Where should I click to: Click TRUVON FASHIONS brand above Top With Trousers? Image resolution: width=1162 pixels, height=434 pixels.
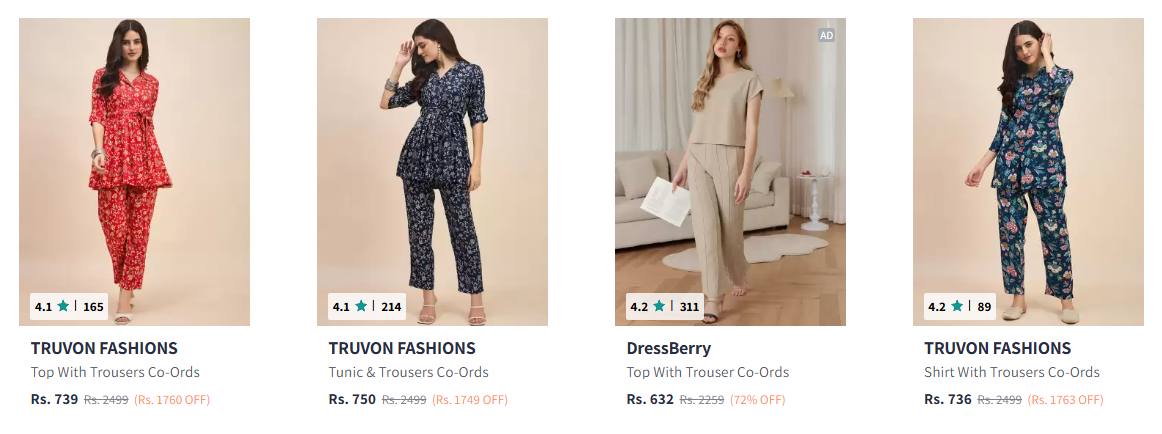point(104,349)
